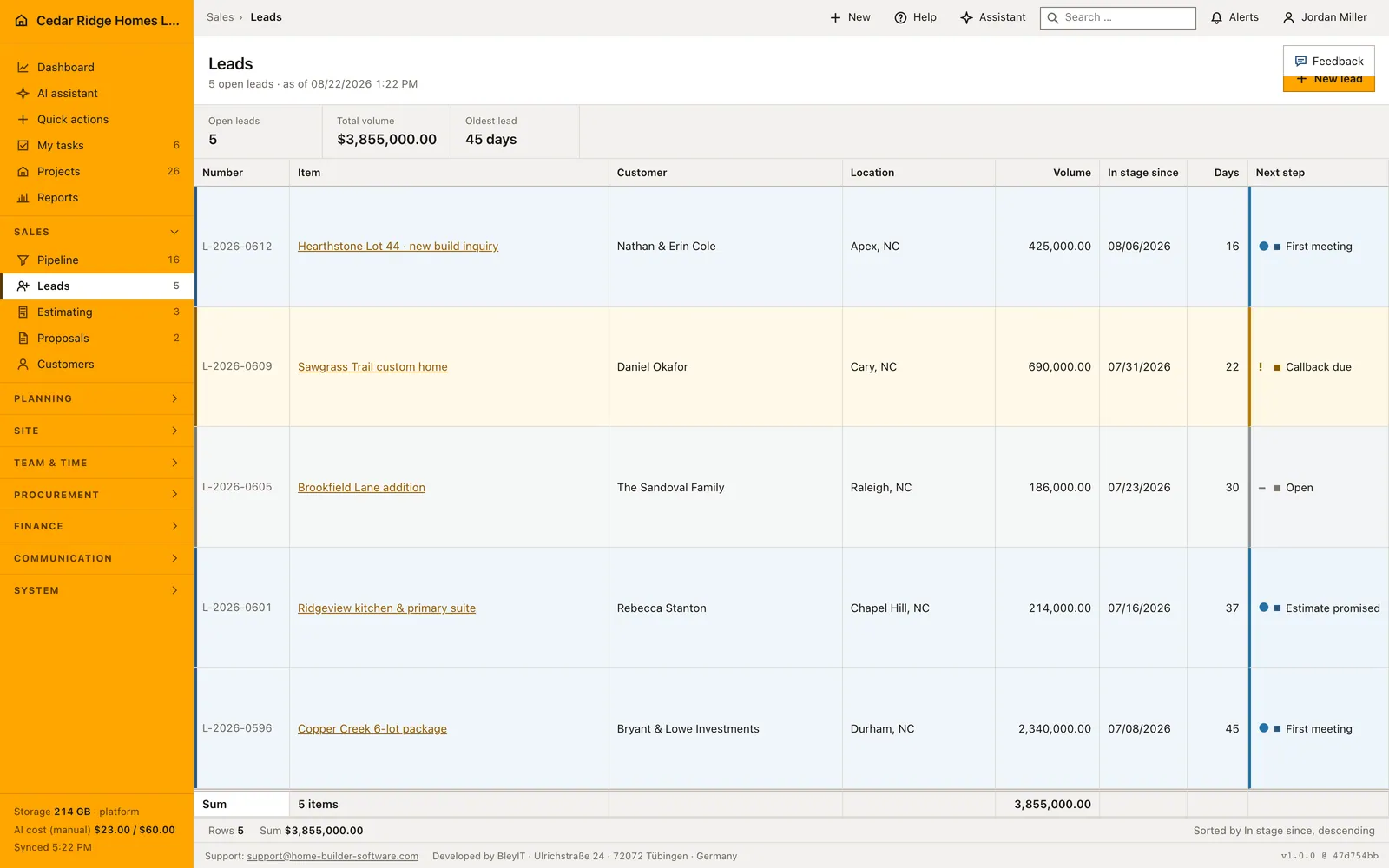The width and height of the screenshot is (1389, 868).
Task: Click the Feedback button
Action: coord(1328,62)
